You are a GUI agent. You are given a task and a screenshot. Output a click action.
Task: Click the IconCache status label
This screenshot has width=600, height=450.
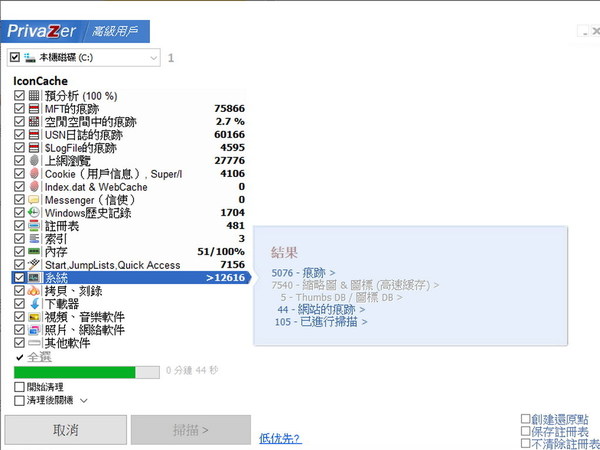(x=41, y=81)
